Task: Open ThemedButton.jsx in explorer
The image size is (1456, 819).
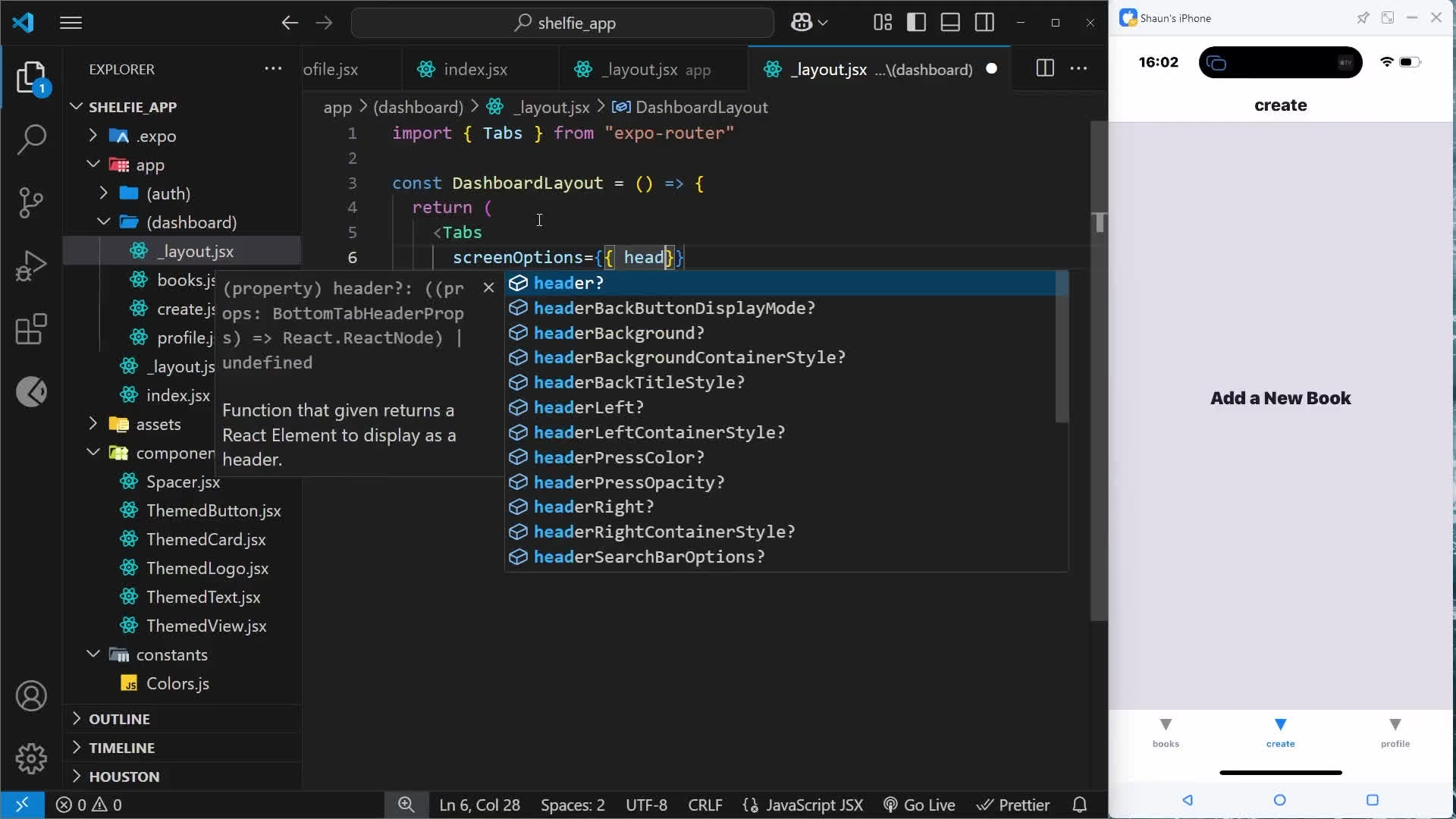Action: [x=213, y=510]
